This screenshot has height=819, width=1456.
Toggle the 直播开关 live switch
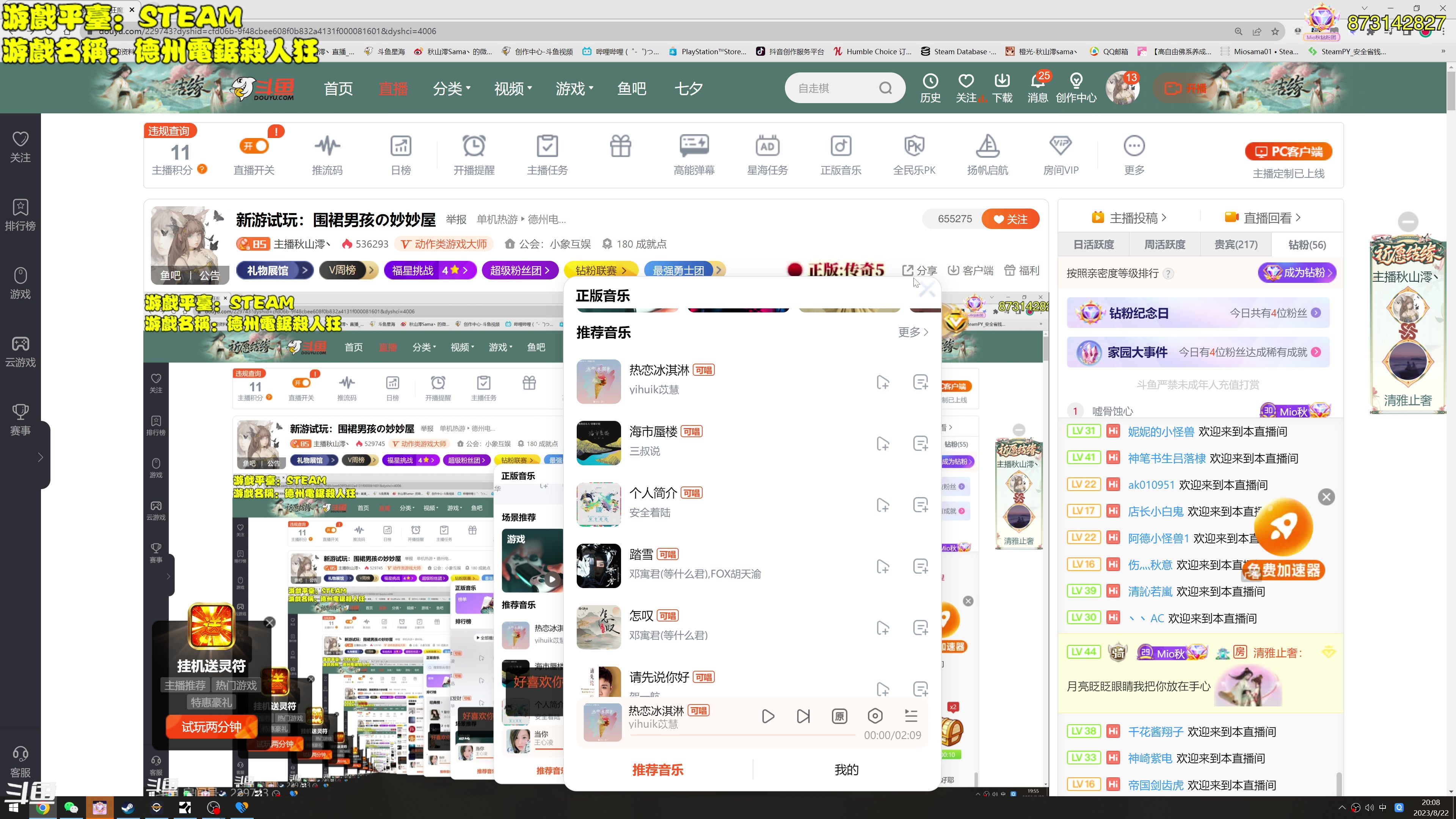tap(254, 146)
